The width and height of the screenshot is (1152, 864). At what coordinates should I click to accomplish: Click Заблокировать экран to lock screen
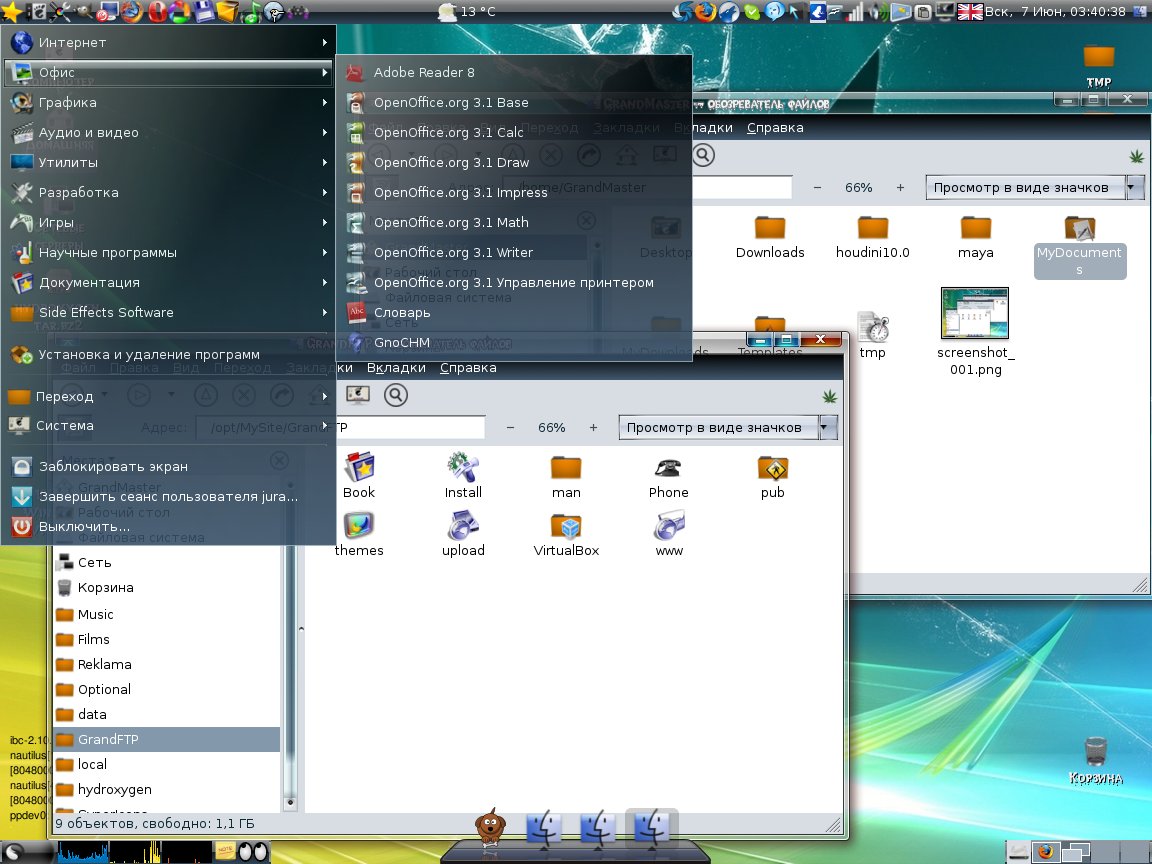click(x=169, y=467)
